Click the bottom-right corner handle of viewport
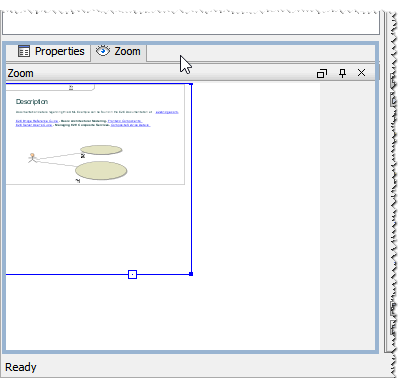The width and height of the screenshot is (406, 378). pos(191,274)
